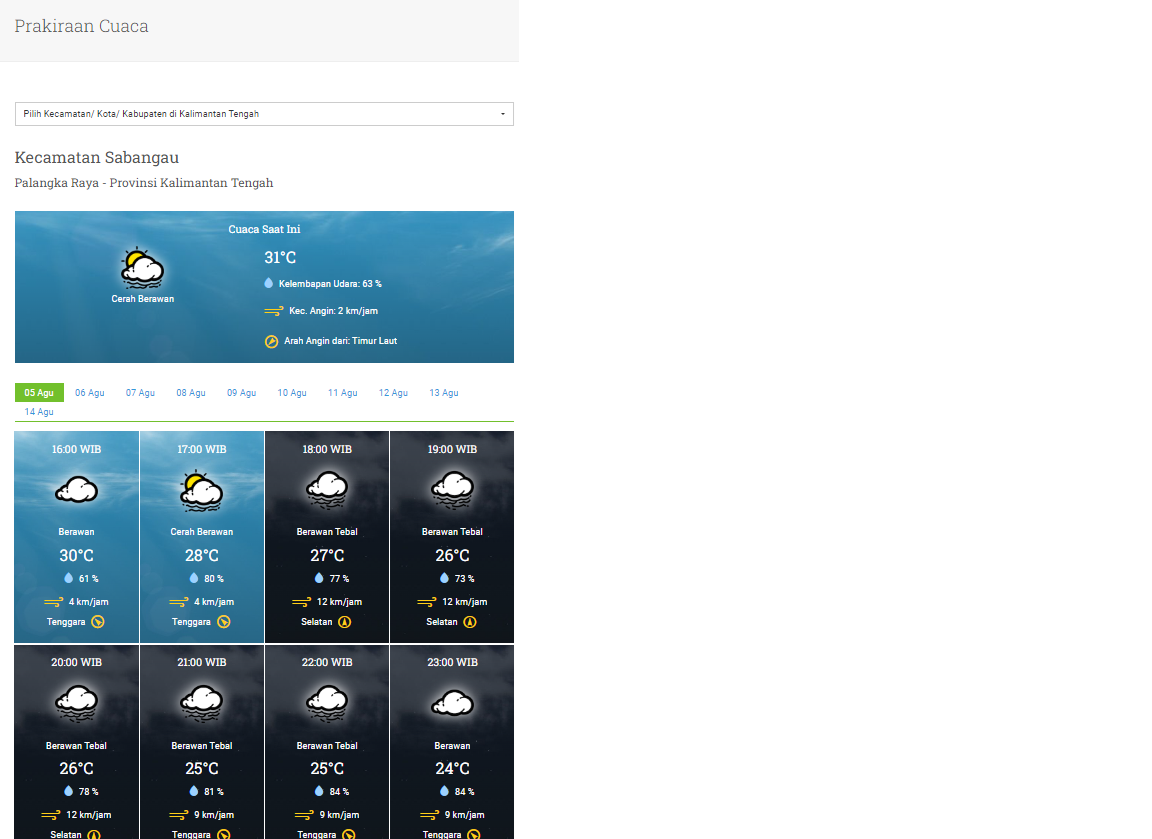Open the 09 Agu forecast tab
The height and width of the screenshot is (839, 1152).
(242, 392)
